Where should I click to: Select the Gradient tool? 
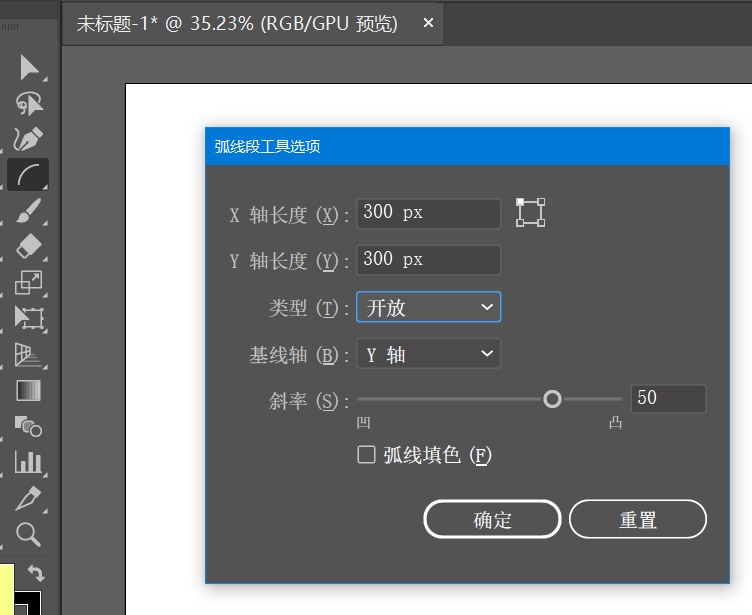pos(29,390)
